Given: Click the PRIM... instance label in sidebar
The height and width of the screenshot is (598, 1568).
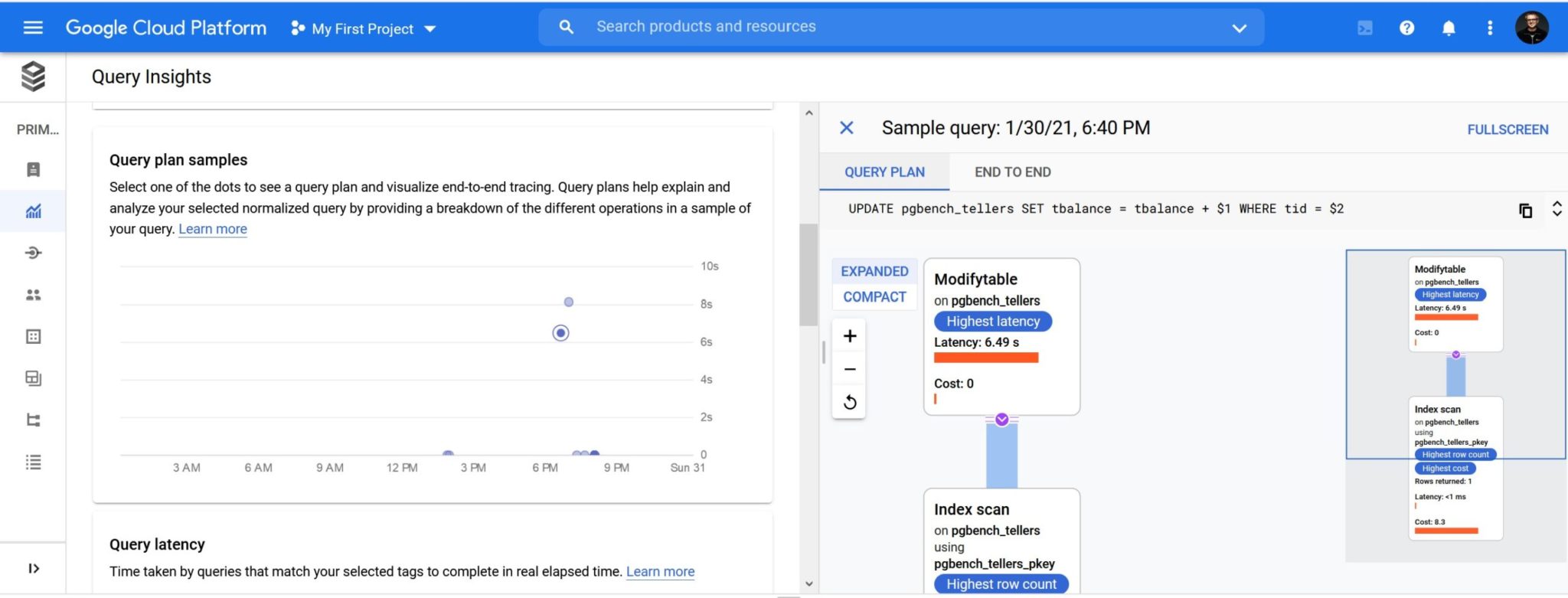Looking at the screenshot, I should click(38, 129).
